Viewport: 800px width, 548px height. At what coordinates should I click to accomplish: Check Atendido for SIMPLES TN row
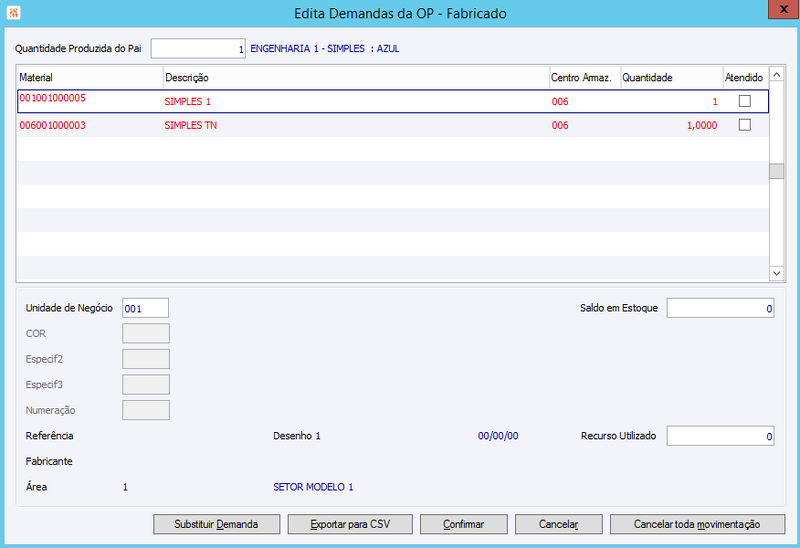tap(745, 125)
